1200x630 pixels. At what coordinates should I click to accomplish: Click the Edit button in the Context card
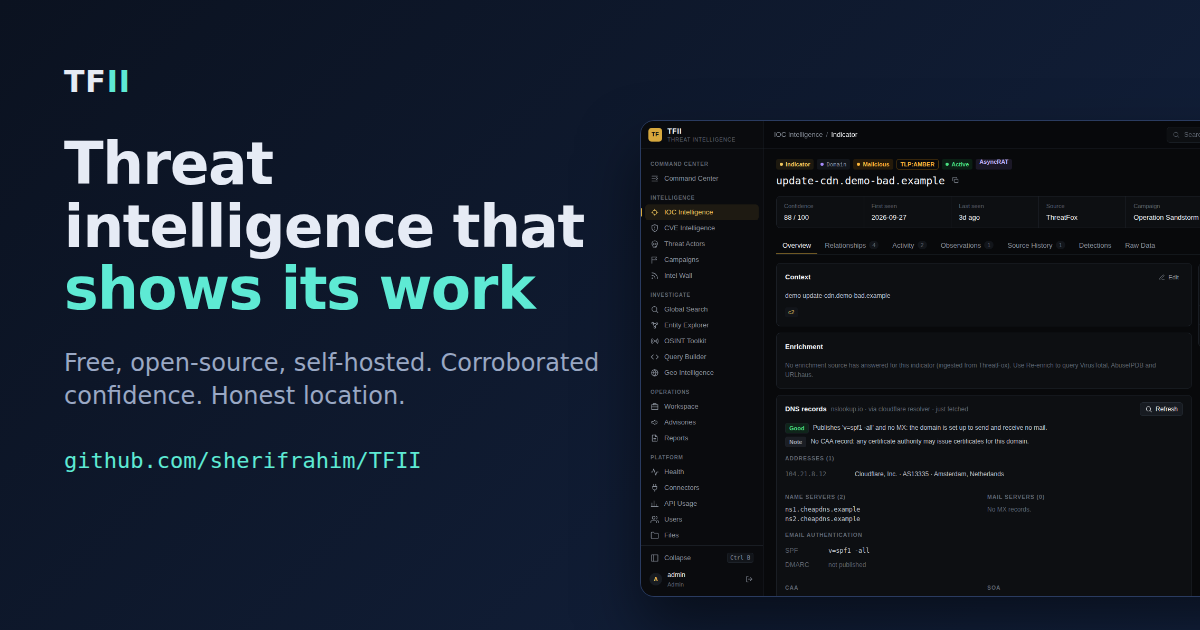click(x=1169, y=277)
